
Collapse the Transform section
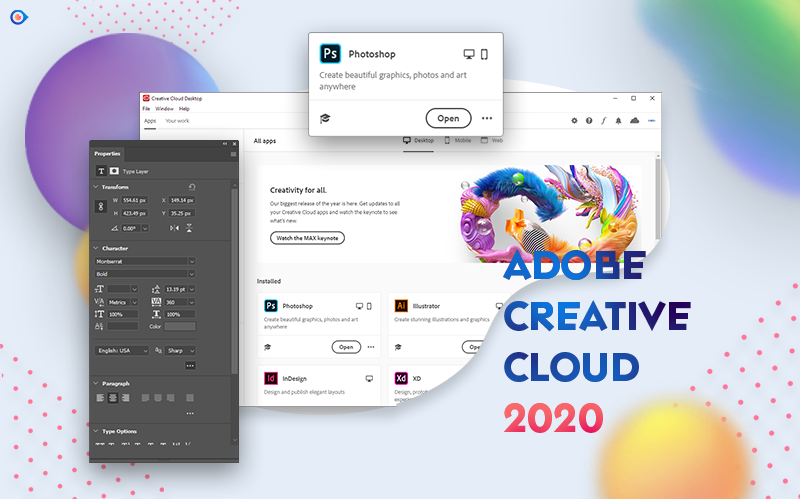pos(96,187)
